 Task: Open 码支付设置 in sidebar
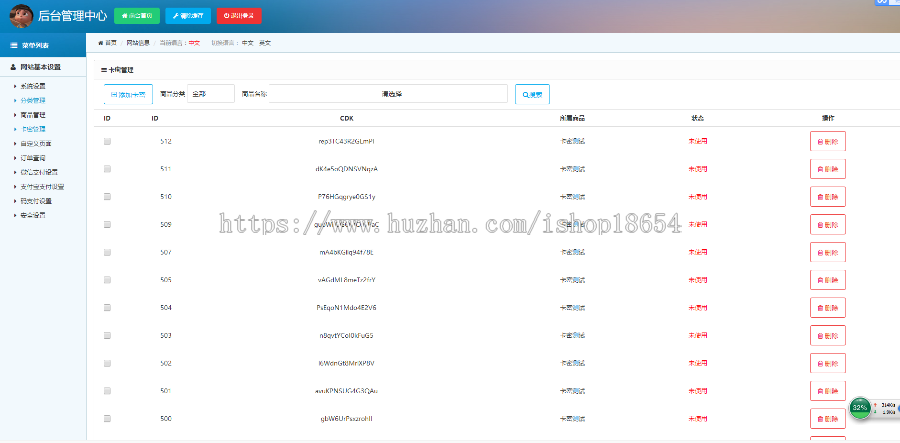(x=36, y=201)
